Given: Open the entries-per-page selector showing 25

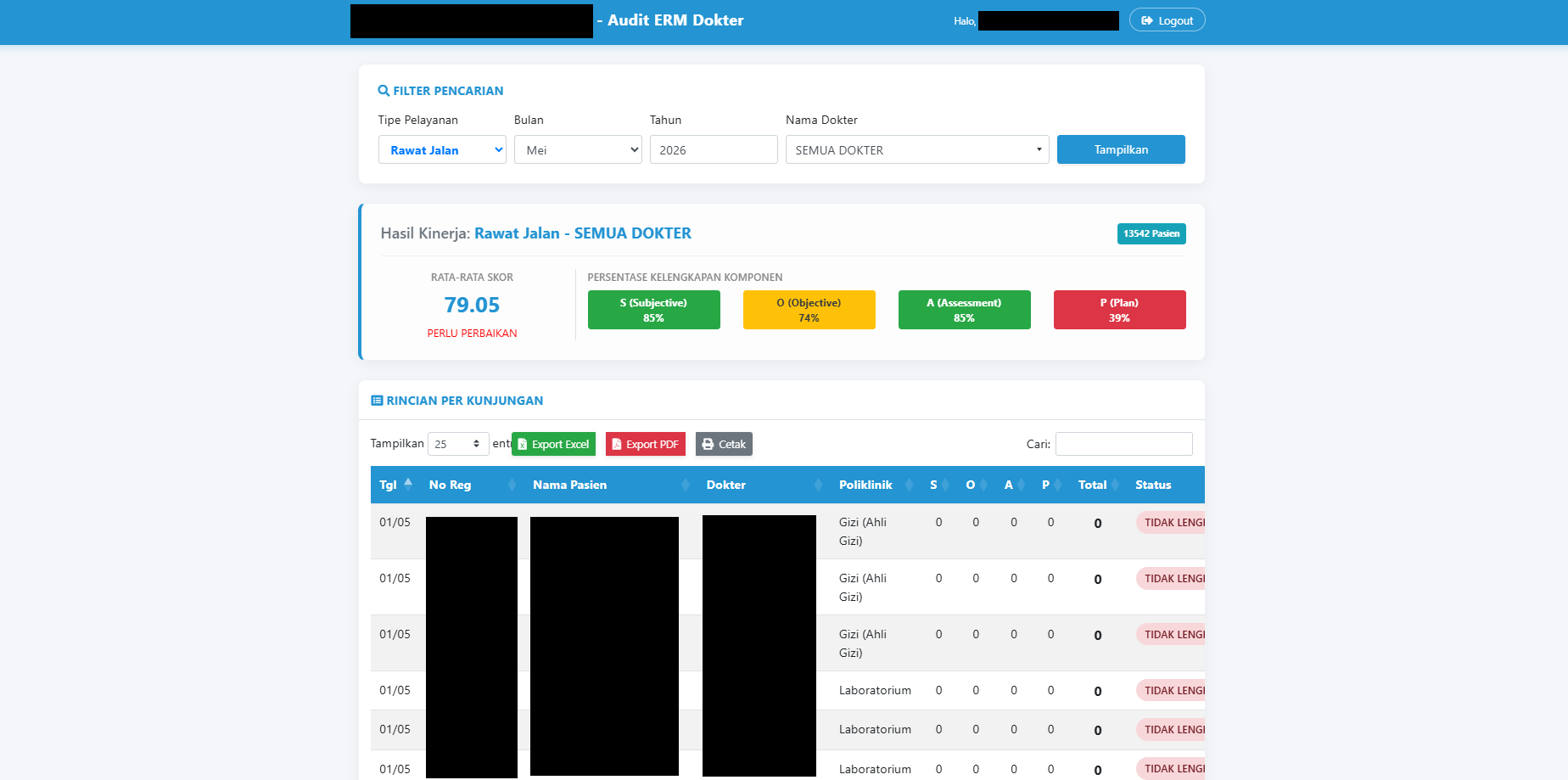Looking at the screenshot, I should click(458, 444).
